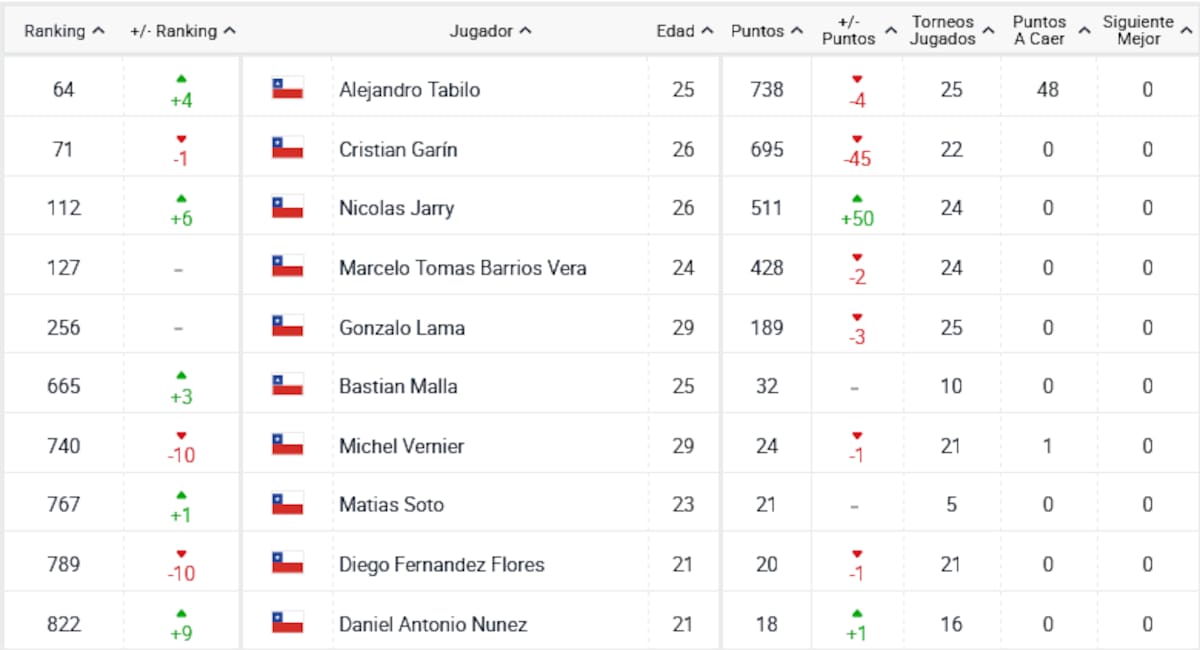Screen dimensions: 1200x650
Task: Open Diego Fernandez Flores player page
Action: tap(441, 564)
